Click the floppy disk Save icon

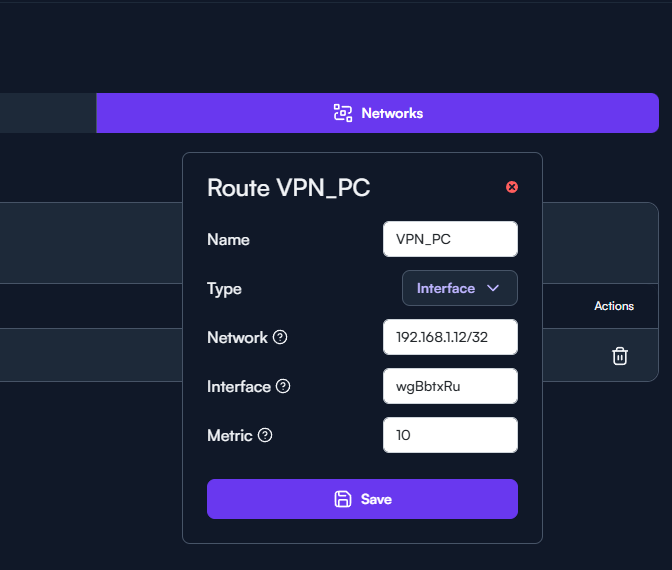click(x=343, y=499)
